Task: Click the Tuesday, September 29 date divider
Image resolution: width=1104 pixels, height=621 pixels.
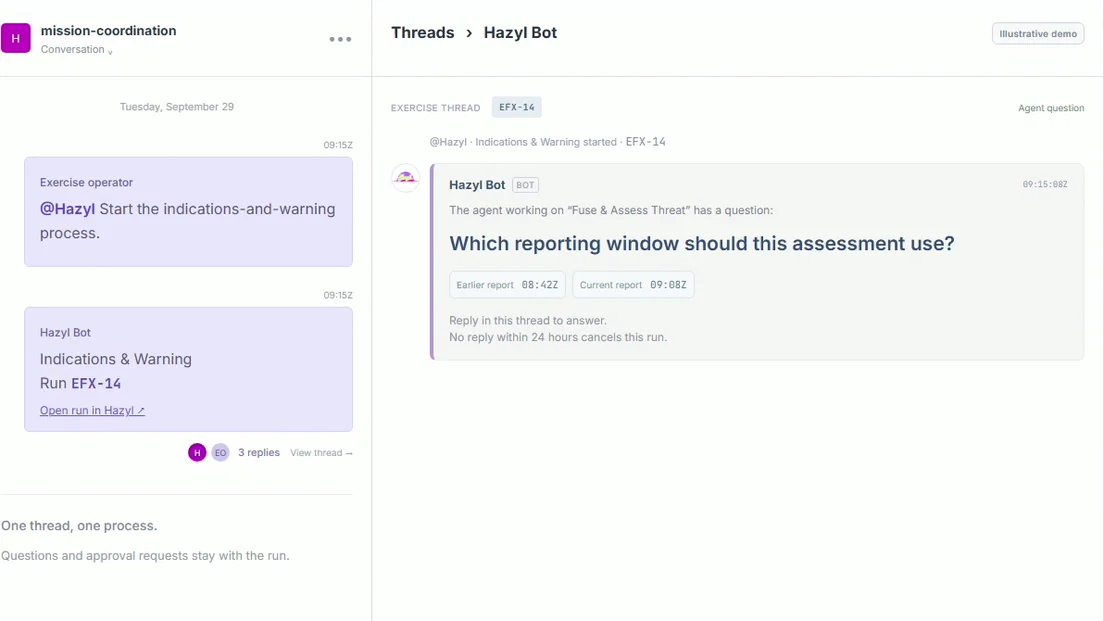Action: 177,106
